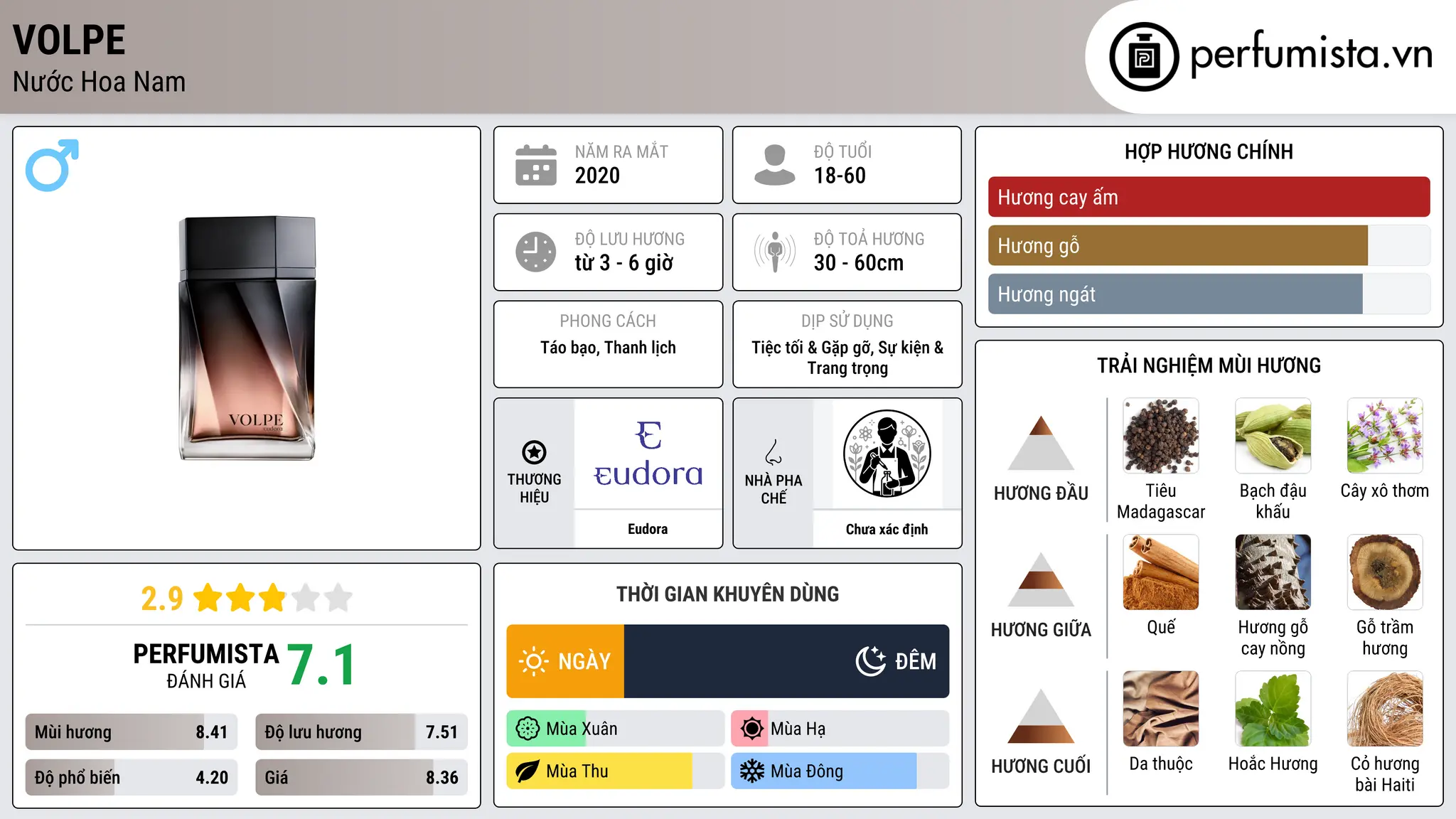Open the Volpe perfume bottle image
This screenshot has width=1456, height=819.
[247, 338]
